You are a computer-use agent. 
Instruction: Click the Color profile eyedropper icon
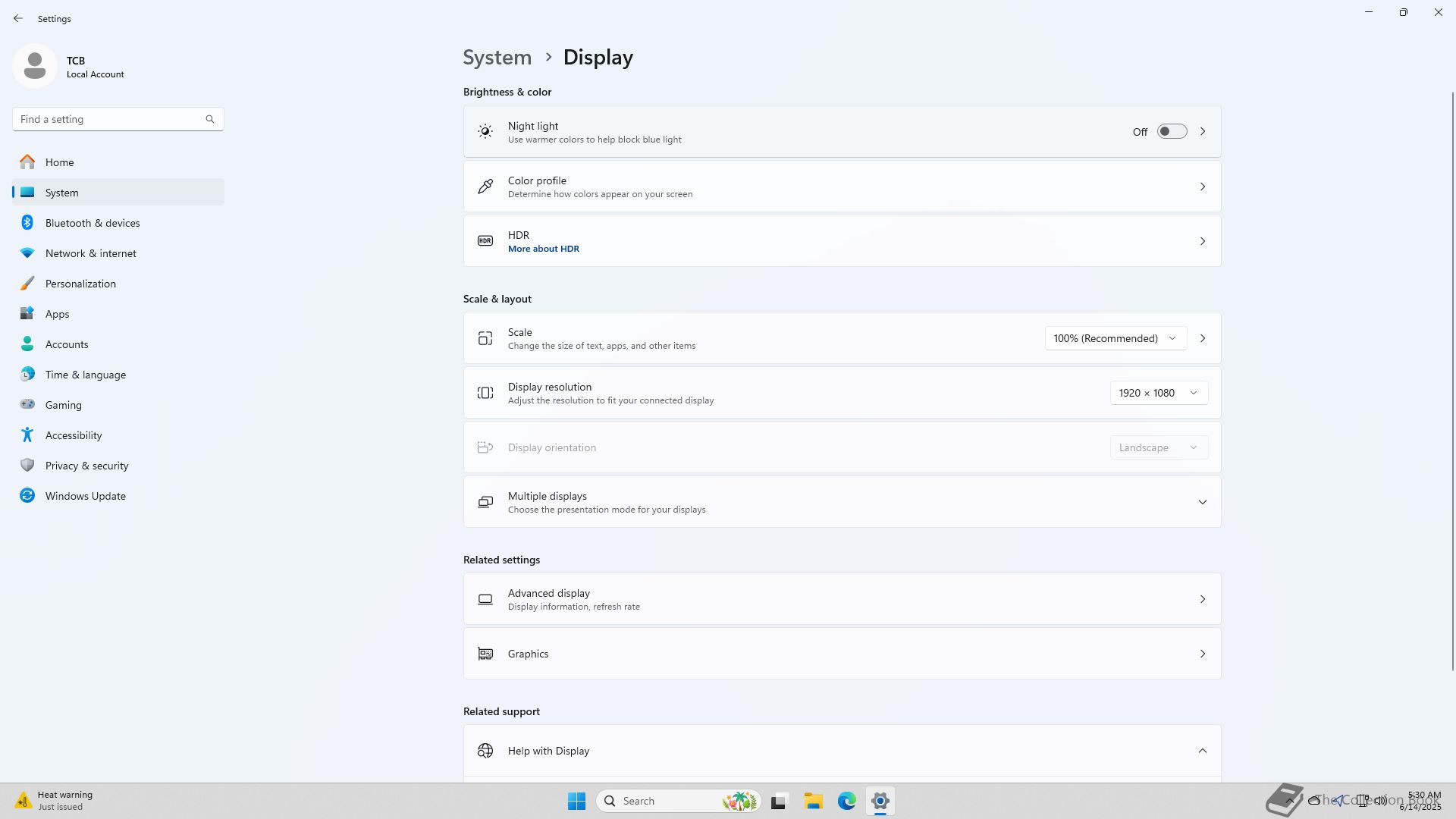[x=485, y=187]
